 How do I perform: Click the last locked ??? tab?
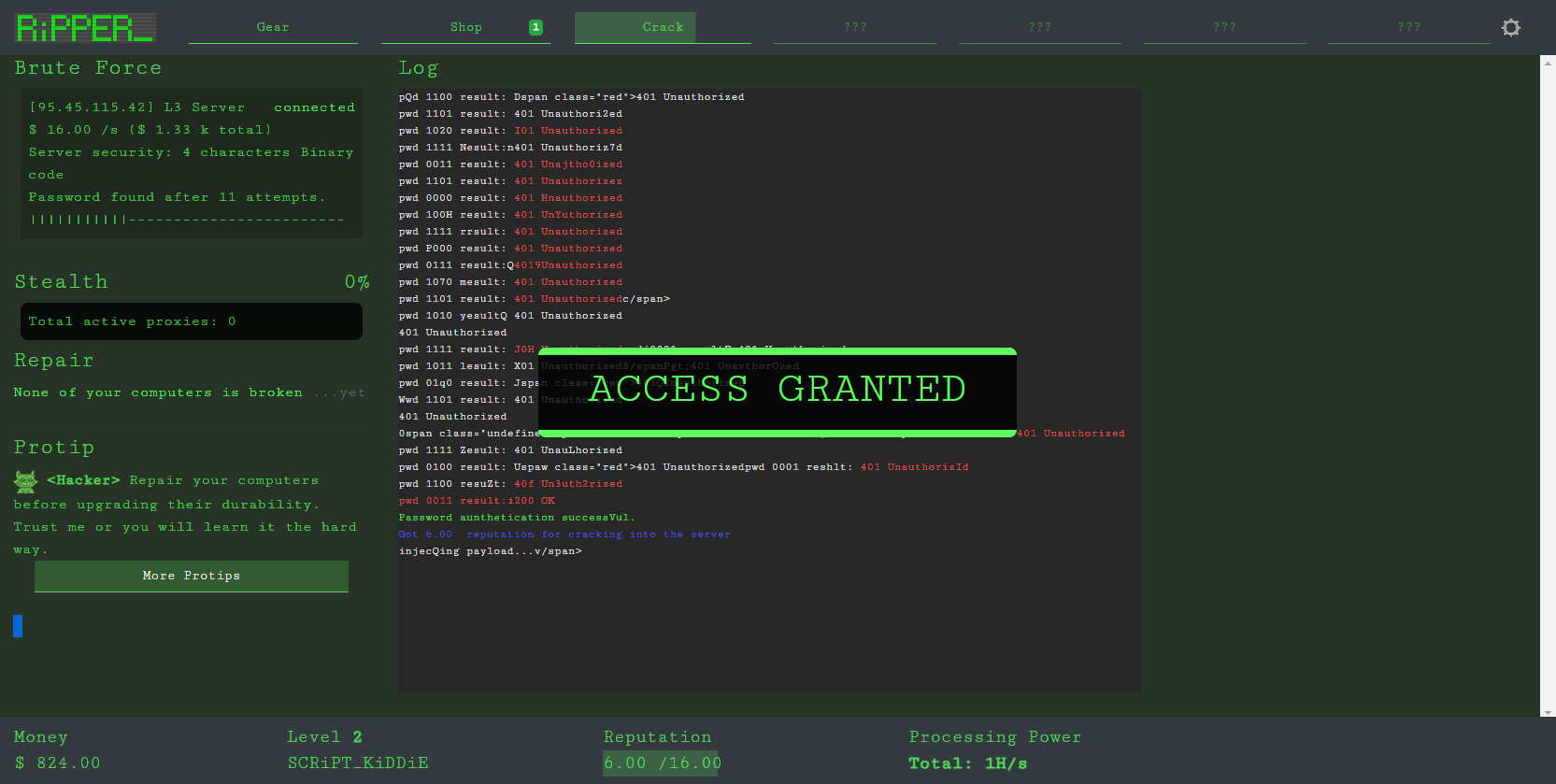click(x=1408, y=28)
